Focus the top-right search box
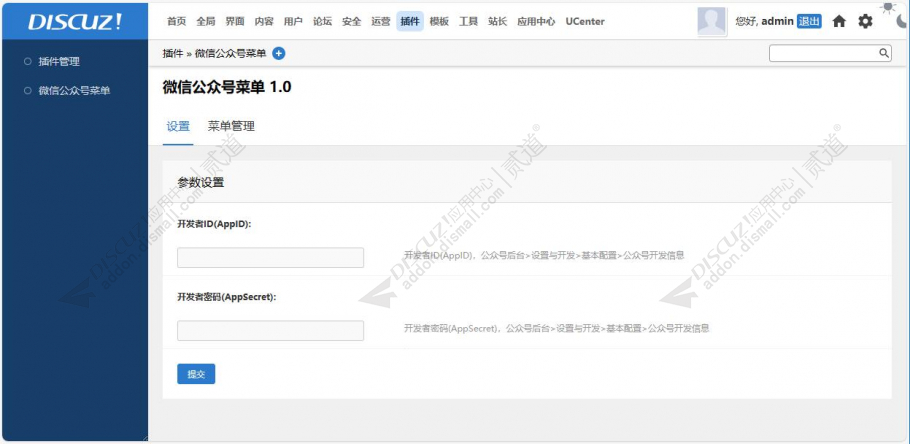This screenshot has width=910, height=444. coord(830,53)
